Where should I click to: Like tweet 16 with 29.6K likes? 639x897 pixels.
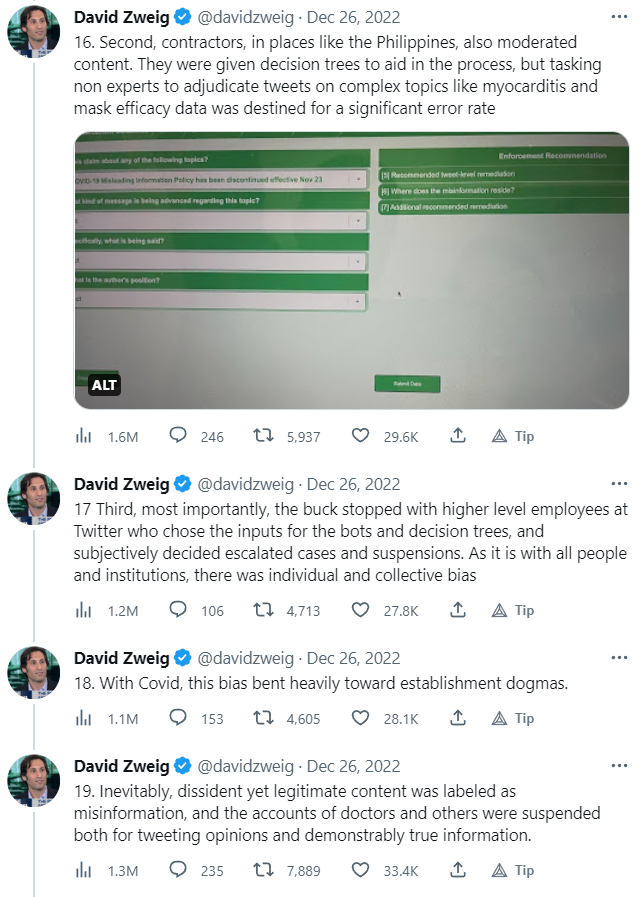(x=362, y=436)
